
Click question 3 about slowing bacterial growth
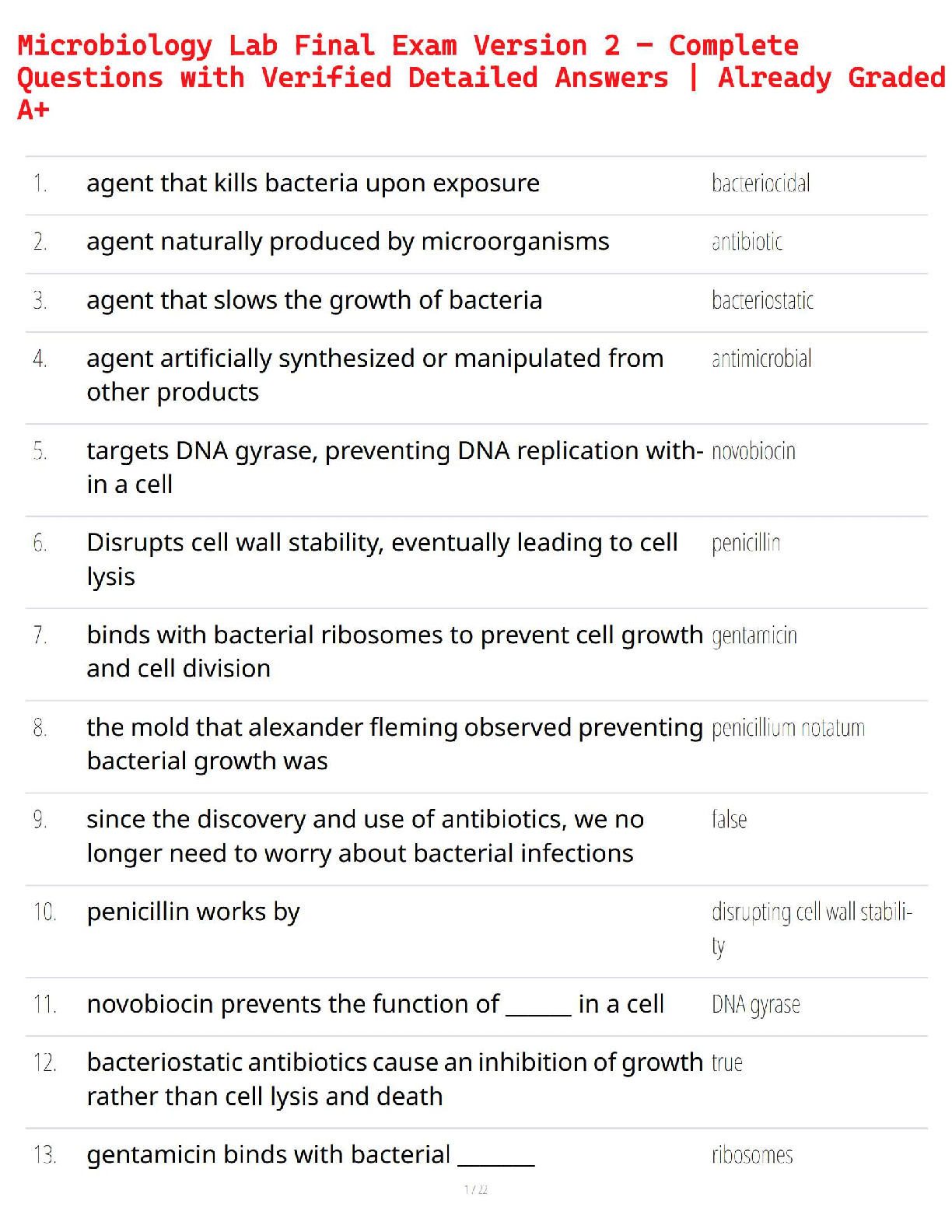pos(314,300)
